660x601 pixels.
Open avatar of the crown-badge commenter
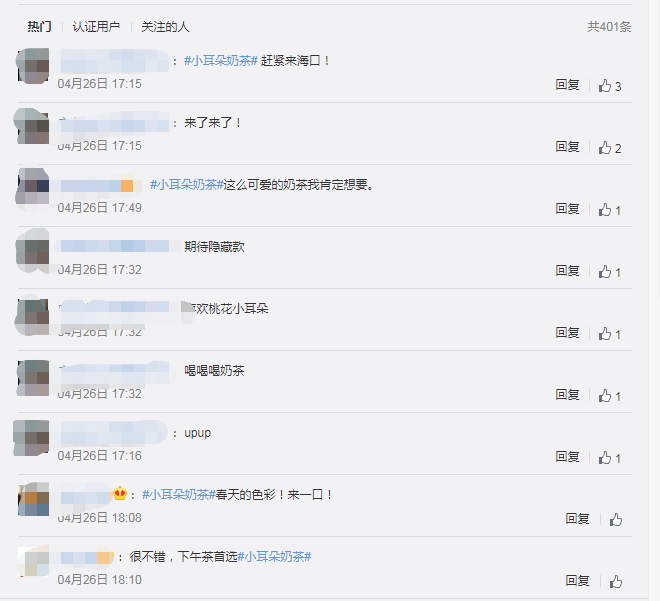coord(33,500)
